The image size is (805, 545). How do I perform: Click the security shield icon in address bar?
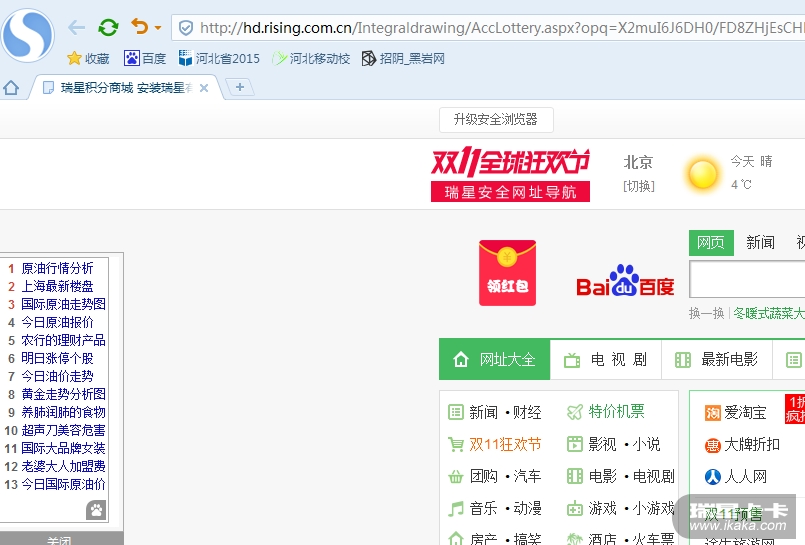pyautogui.click(x=185, y=28)
